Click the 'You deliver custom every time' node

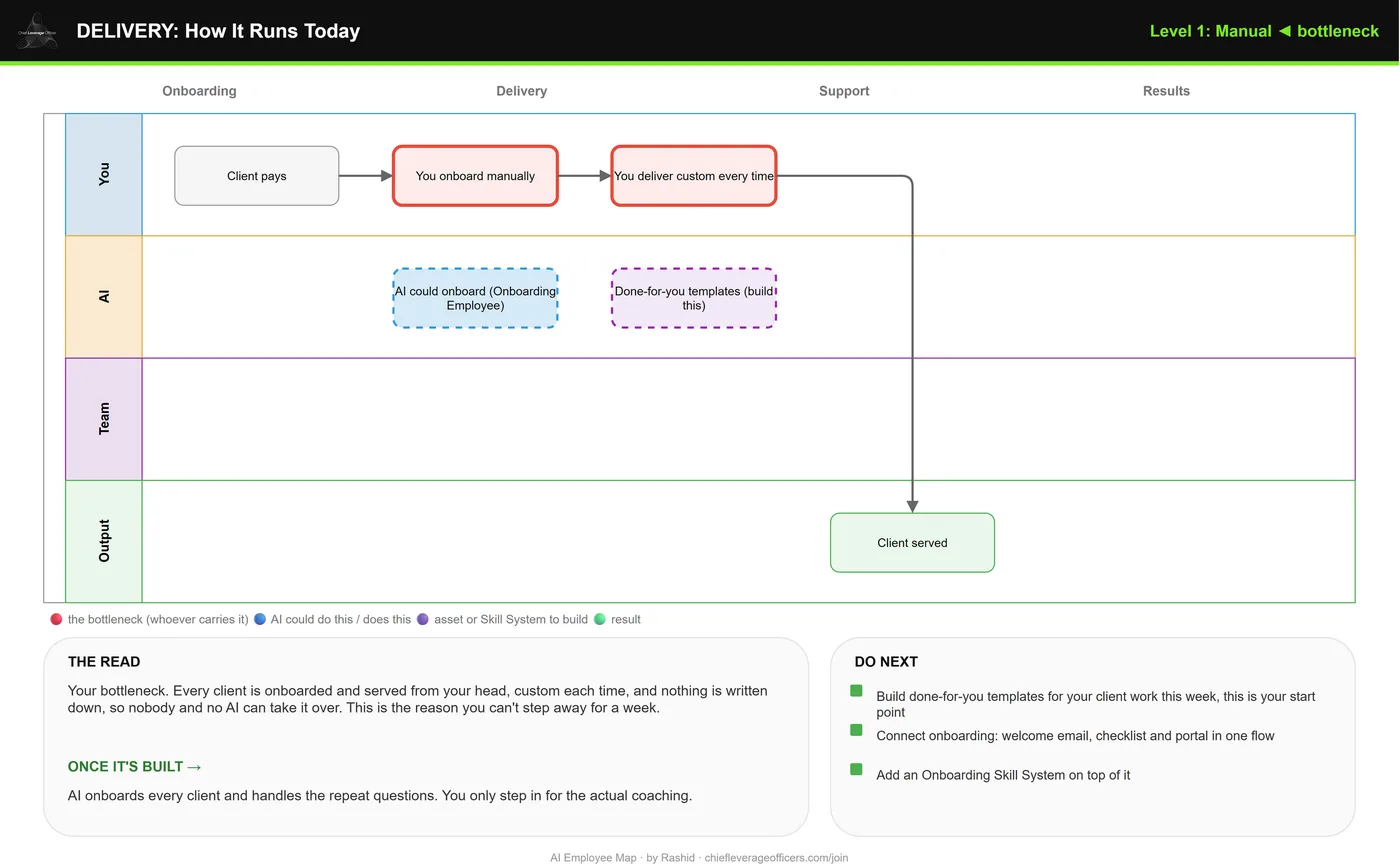[x=694, y=176]
